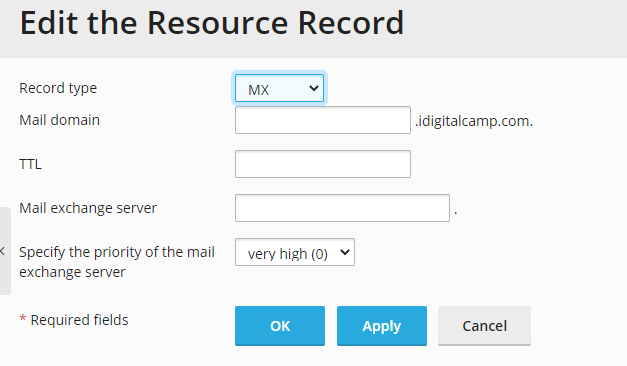Screen dimensions: 627x366
Task: Click the priority of mail exchange server label
Action: click(117, 262)
